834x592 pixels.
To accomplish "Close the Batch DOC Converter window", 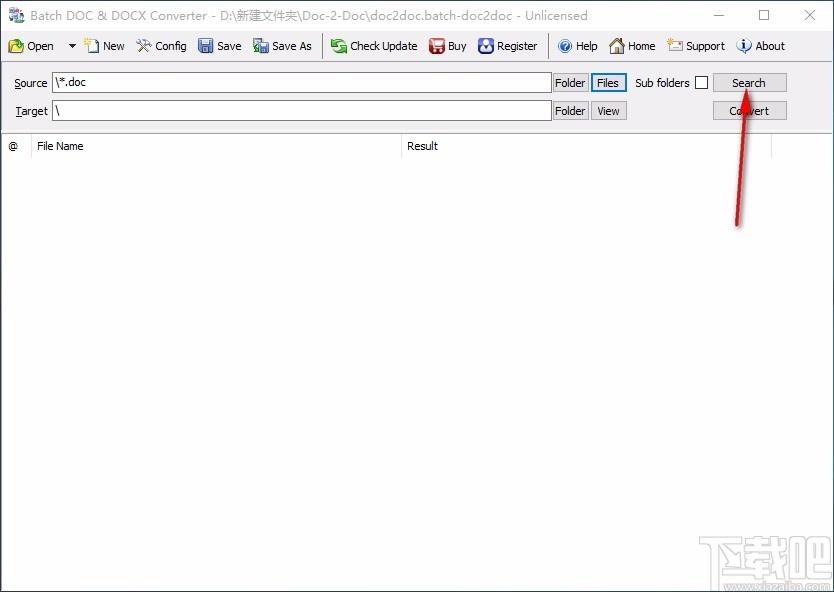I will pyautogui.click(x=810, y=15).
